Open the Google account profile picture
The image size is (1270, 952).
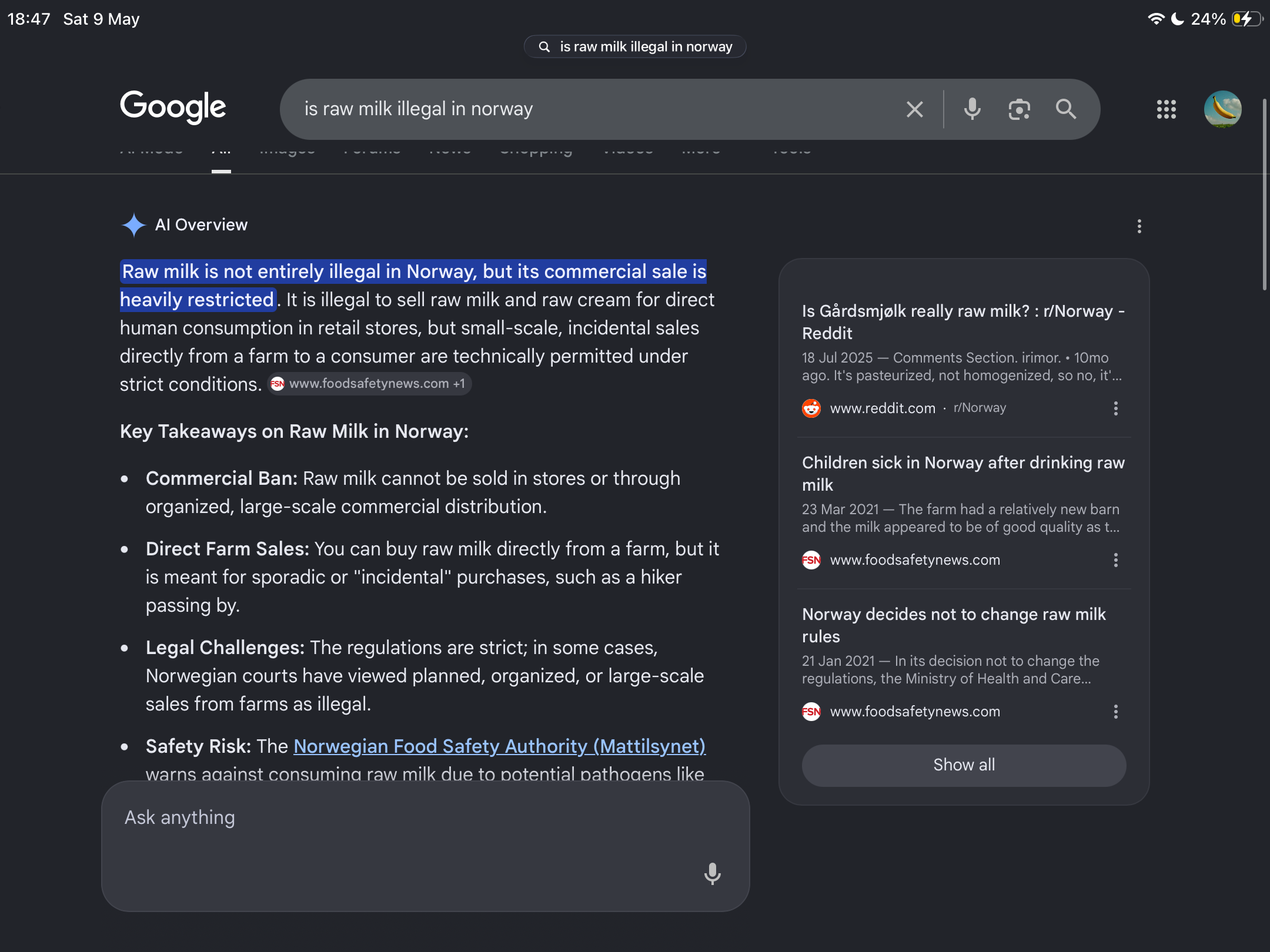click(x=1222, y=109)
